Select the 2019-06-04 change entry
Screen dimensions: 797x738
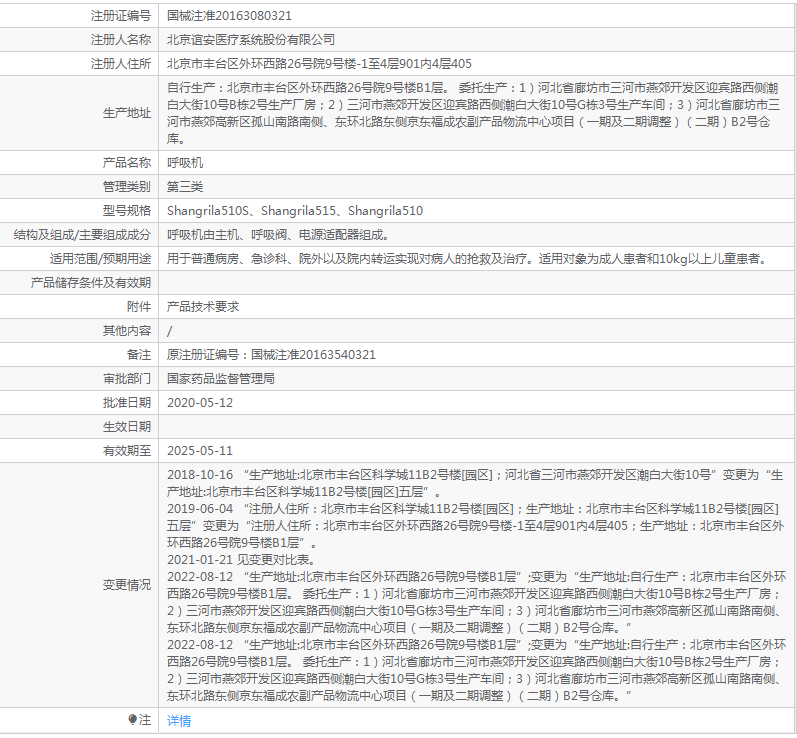point(476,526)
